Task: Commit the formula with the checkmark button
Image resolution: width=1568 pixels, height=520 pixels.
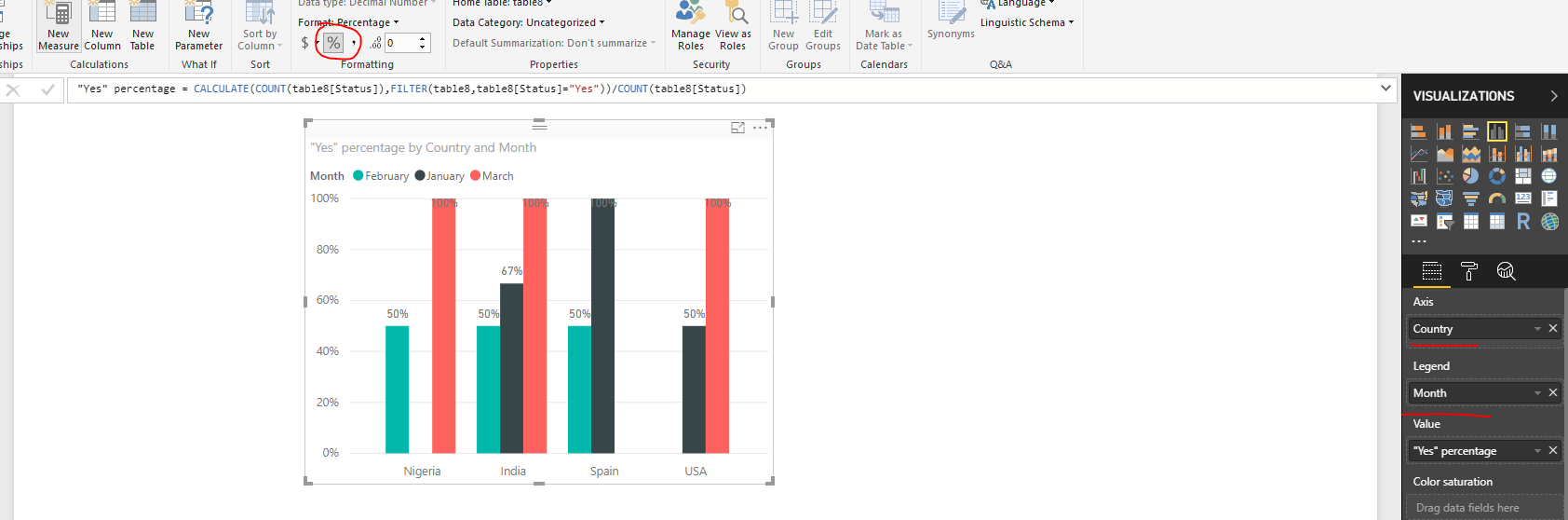Action: tap(47, 89)
